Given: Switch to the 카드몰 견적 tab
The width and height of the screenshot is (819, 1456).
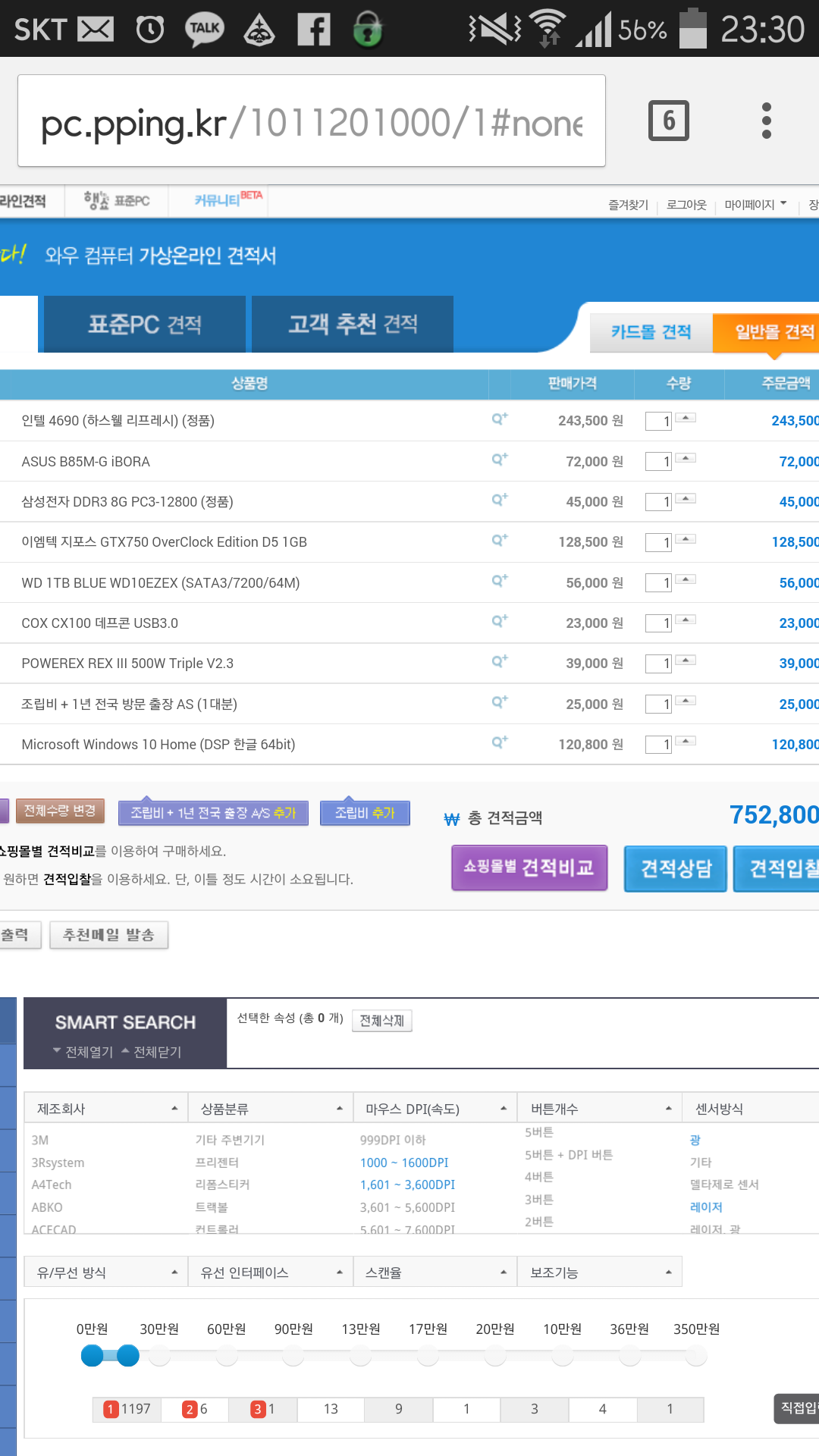Looking at the screenshot, I should [651, 332].
